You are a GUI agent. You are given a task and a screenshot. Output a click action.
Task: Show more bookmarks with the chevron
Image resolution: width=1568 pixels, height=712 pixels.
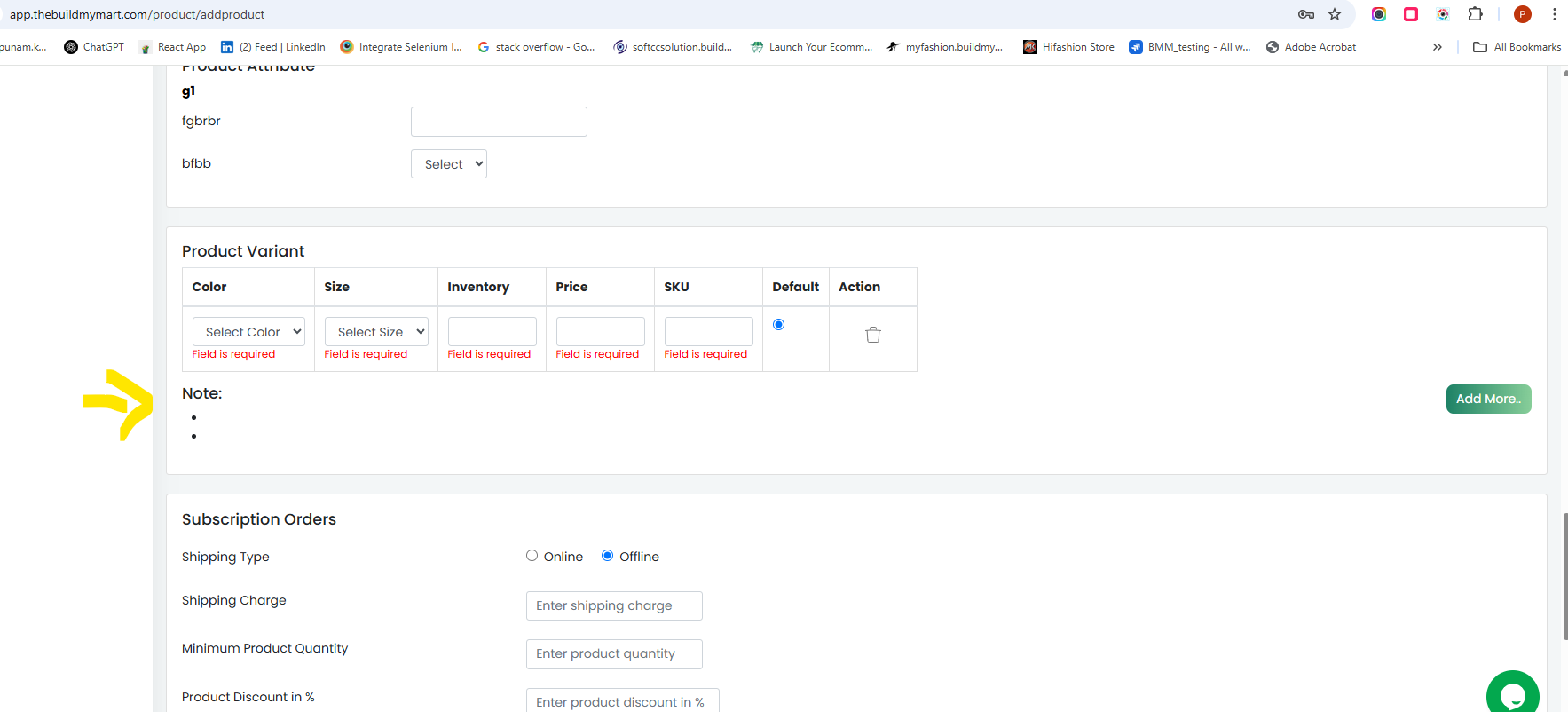tap(1438, 47)
